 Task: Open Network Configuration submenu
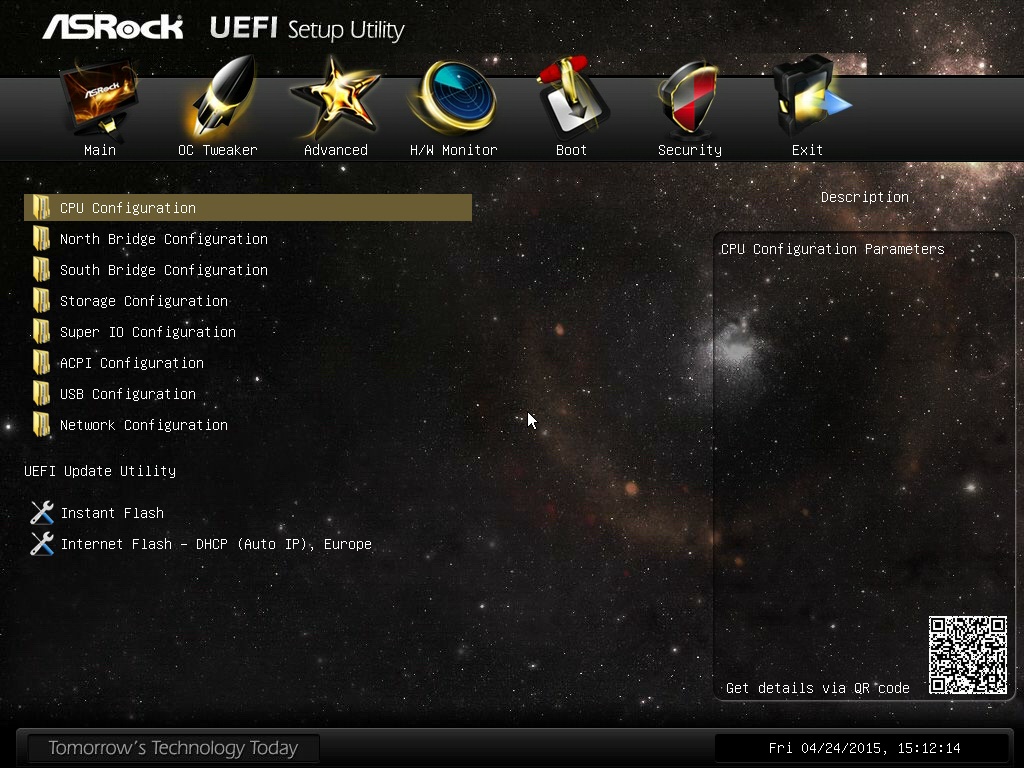(x=144, y=425)
